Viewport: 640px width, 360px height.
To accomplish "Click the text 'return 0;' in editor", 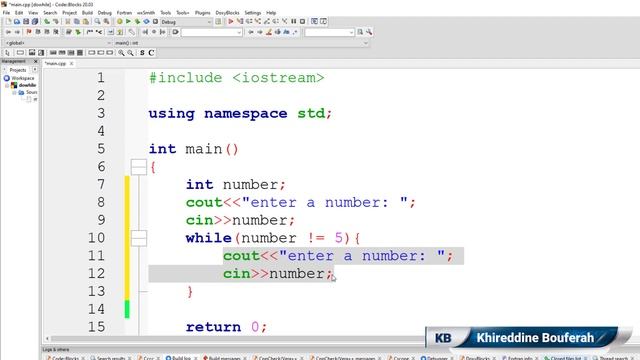I will [227, 327].
